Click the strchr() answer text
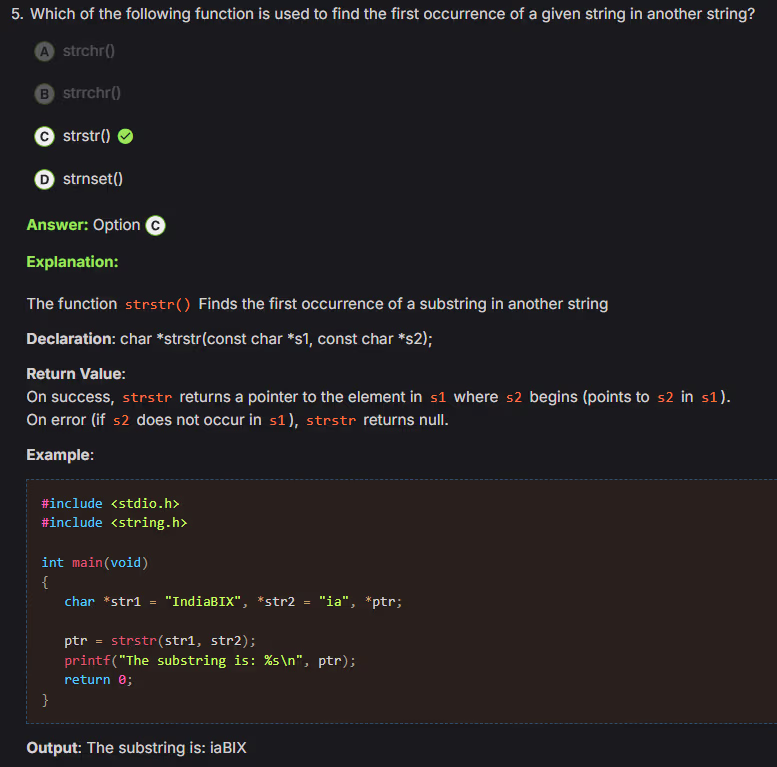Image resolution: width=777 pixels, height=767 pixels. coord(89,51)
